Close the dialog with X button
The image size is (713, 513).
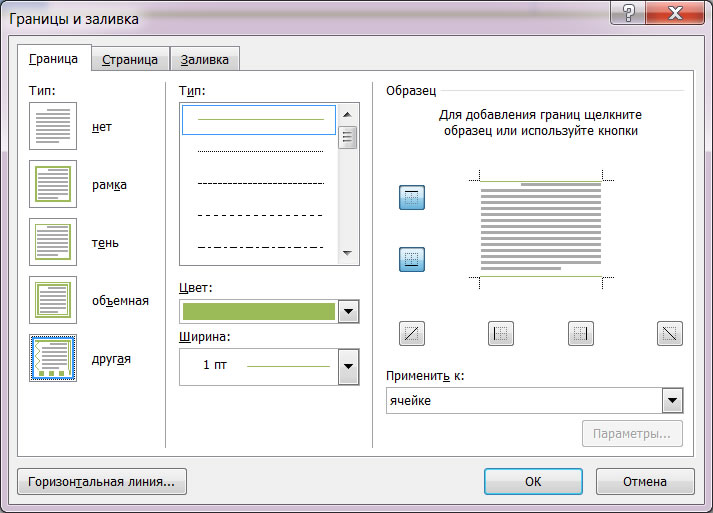point(675,12)
